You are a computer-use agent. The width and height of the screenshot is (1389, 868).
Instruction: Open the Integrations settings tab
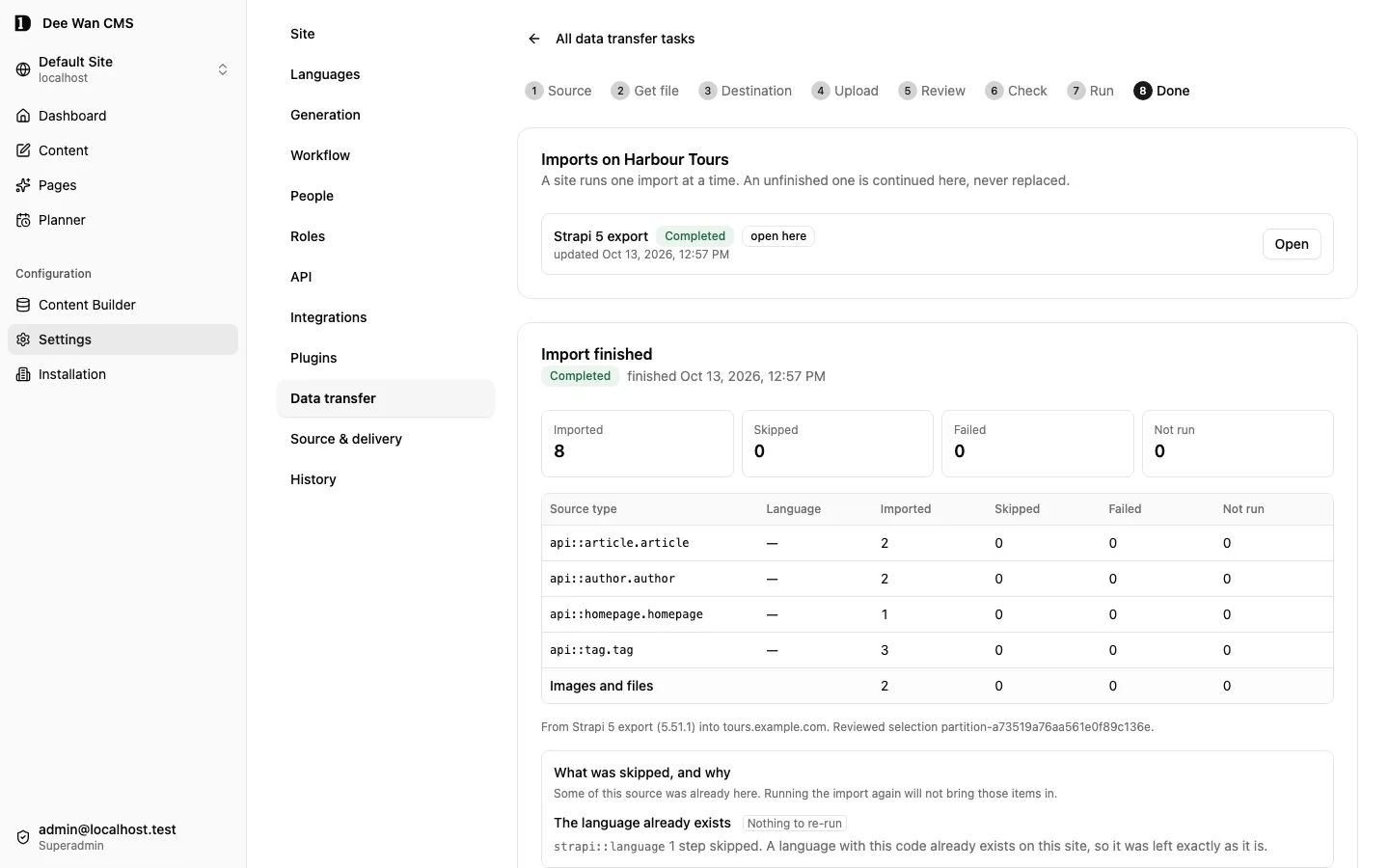(x=386, y=317)
